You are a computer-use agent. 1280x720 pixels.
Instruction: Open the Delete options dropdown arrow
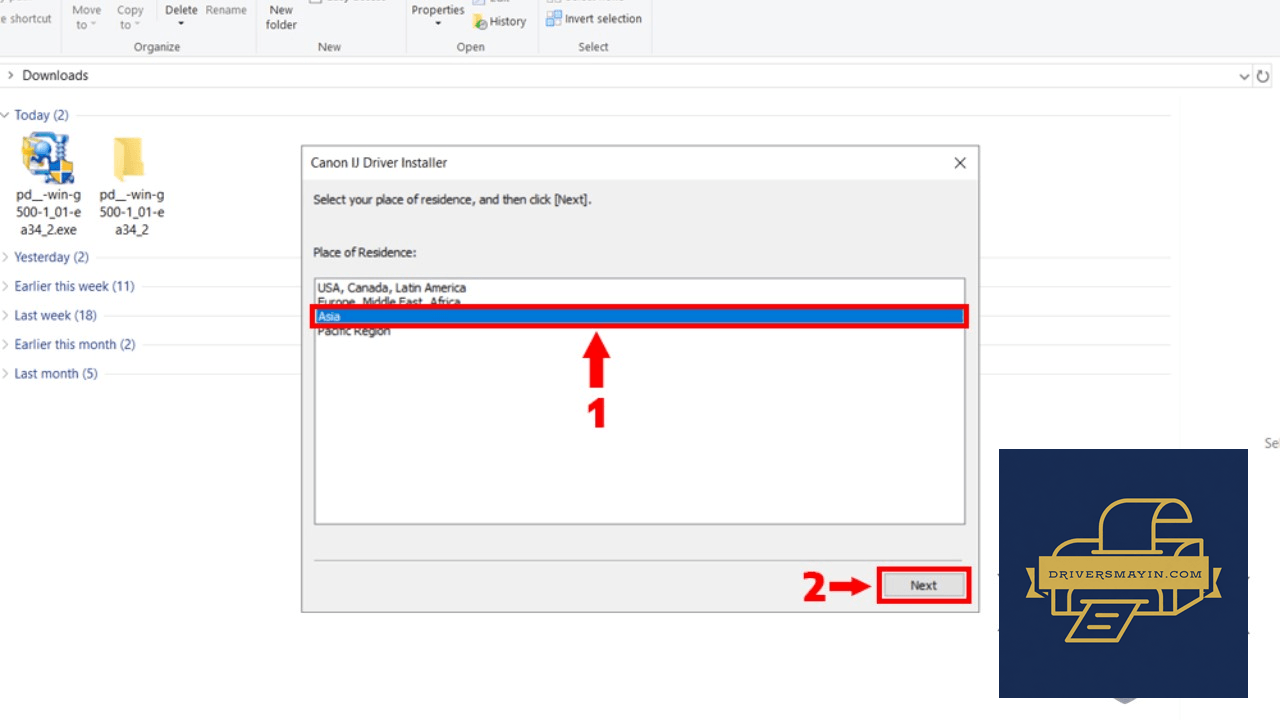(x=181, y=24)
